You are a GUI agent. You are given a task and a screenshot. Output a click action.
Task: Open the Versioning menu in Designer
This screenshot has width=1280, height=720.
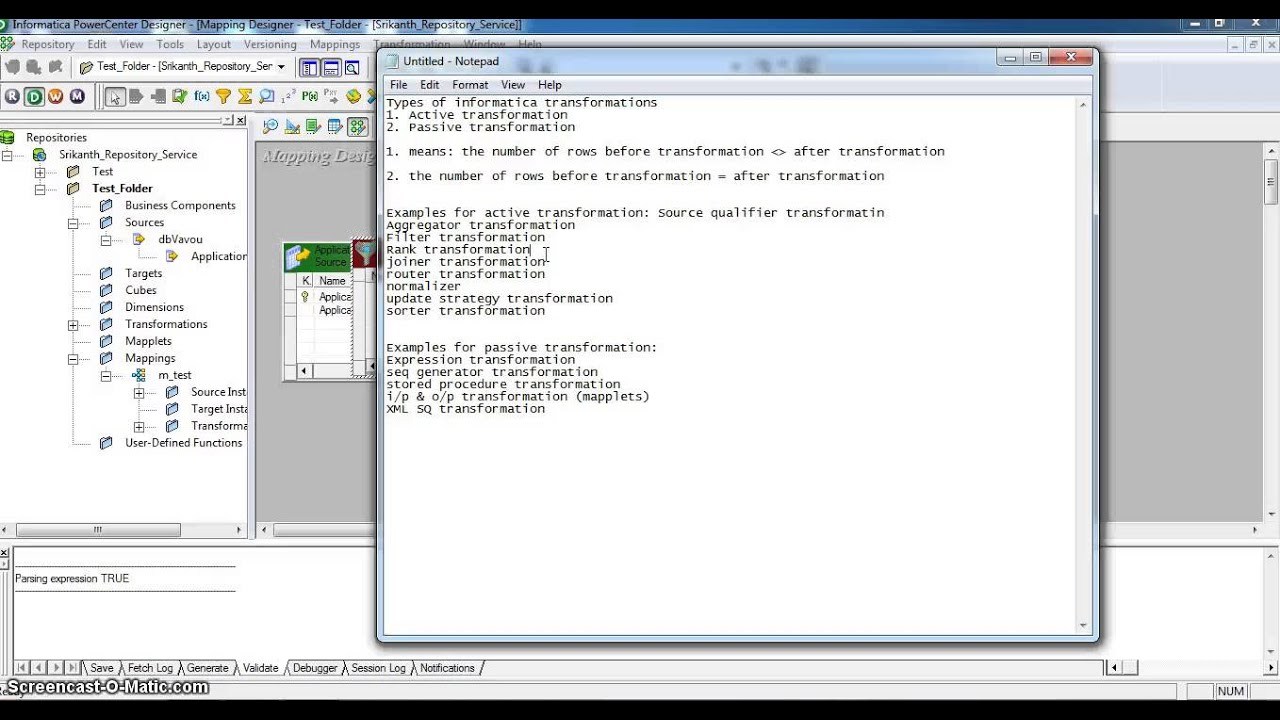point(270,44)
